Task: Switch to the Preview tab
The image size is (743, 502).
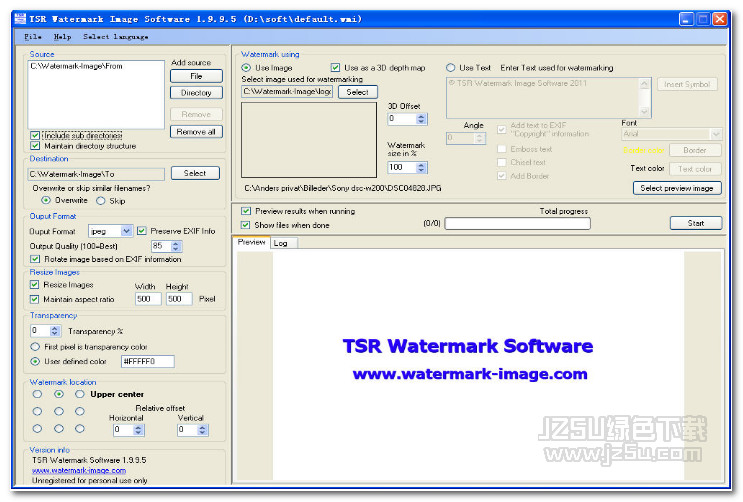Action: point(251,242)
